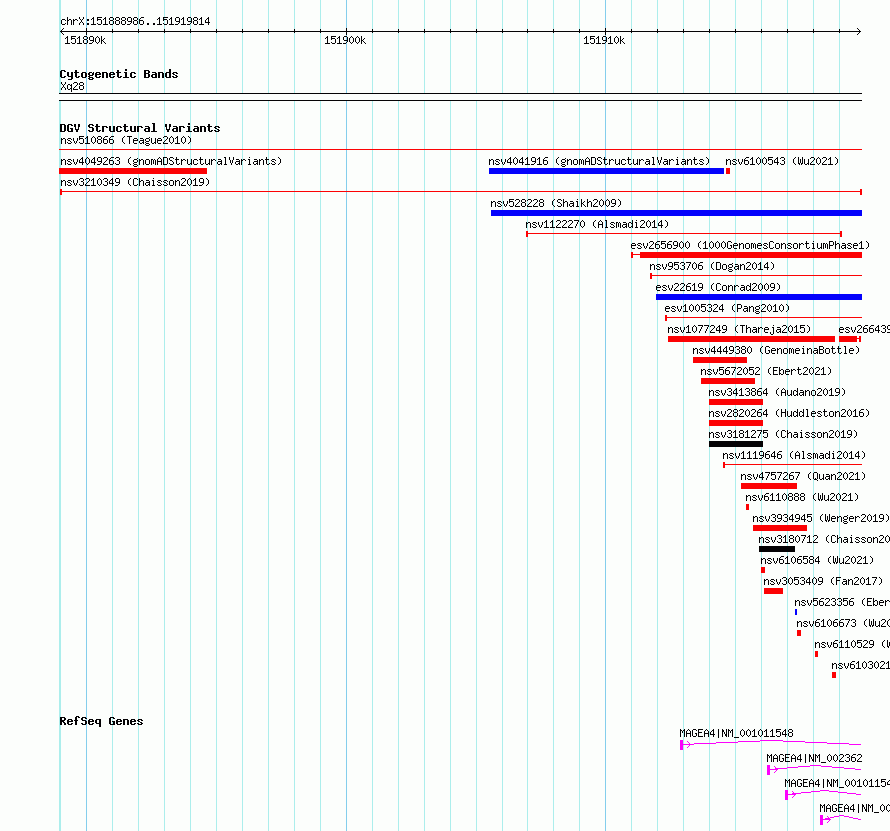The height and width of the screenshot is (831, 890).
Task: Click the Xq28 cytogenetic band label
Action: click(x=72, y=86)
